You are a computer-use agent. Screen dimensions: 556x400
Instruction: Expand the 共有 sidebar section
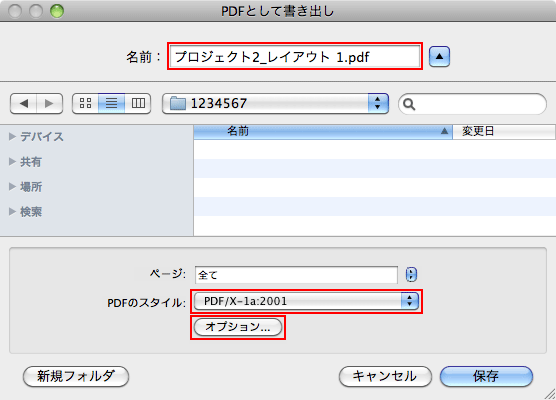[12, 162]
